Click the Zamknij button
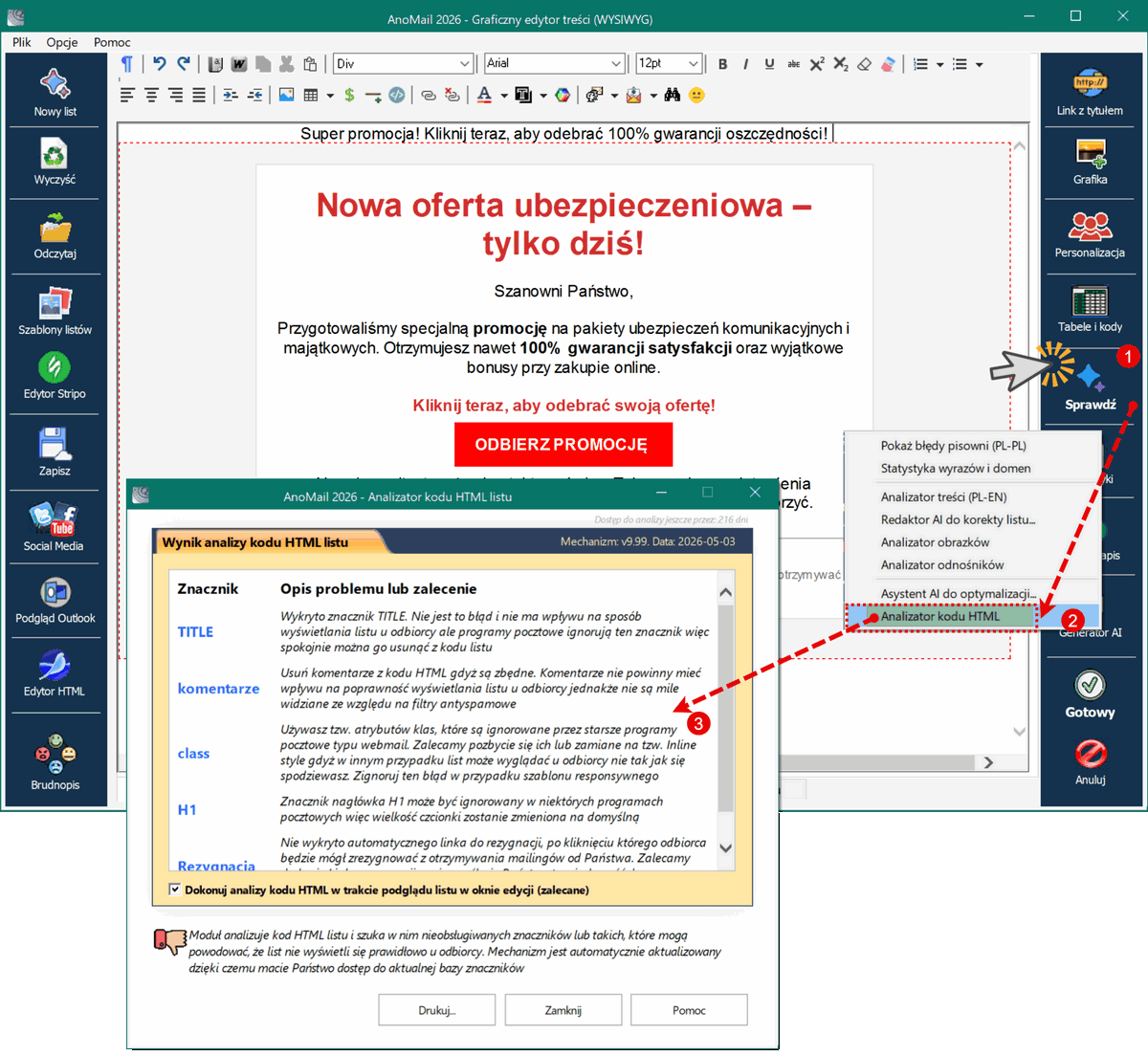 pyautogui.click(x=563, y=1010)
